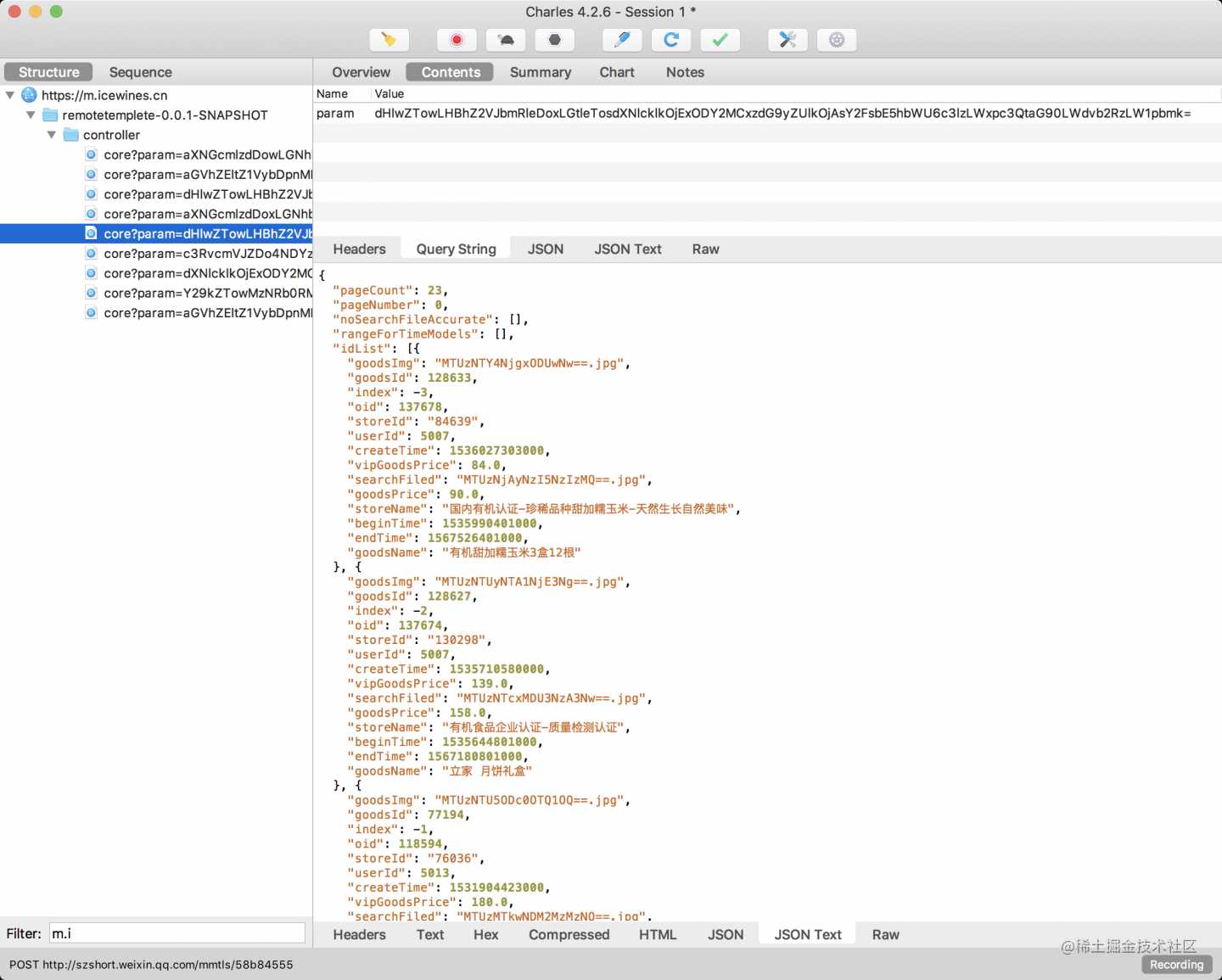Click the request icon beside core?param=dXNlcklkOjExODY2MC
The height and width of the screenshot is (980, 1222).
point(91,273)
